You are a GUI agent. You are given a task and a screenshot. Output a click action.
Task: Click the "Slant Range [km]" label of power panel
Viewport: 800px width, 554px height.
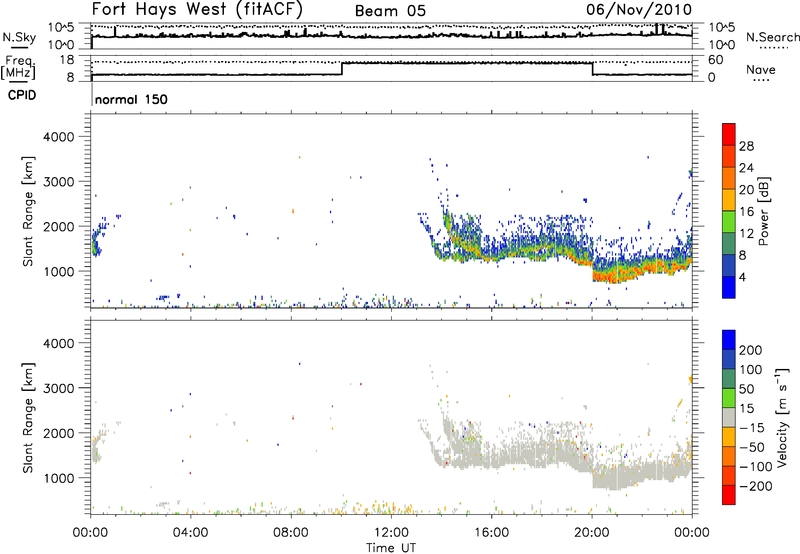point(28,211)
